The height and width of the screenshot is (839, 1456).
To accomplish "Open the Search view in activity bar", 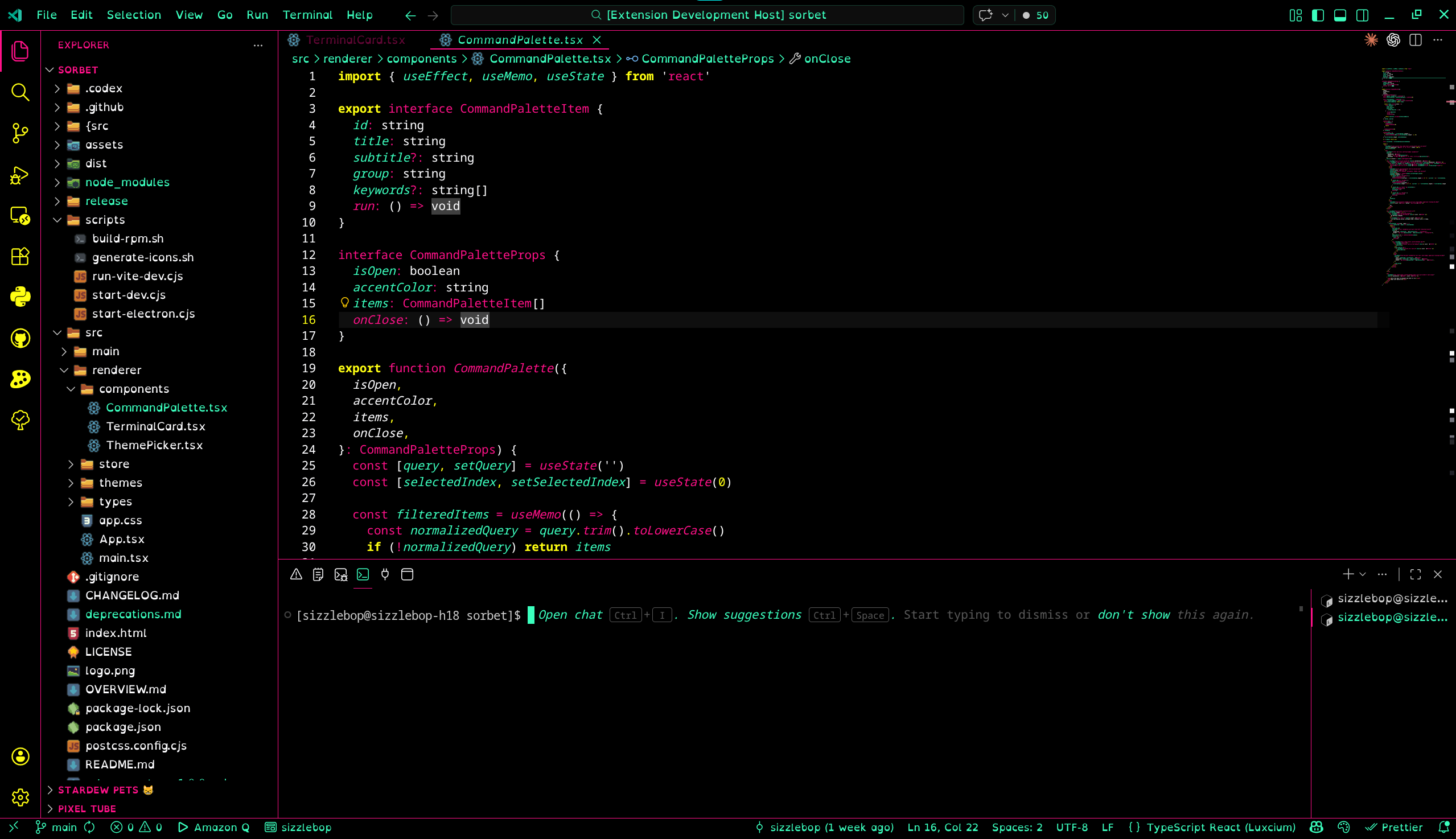I will click(20, 92).
